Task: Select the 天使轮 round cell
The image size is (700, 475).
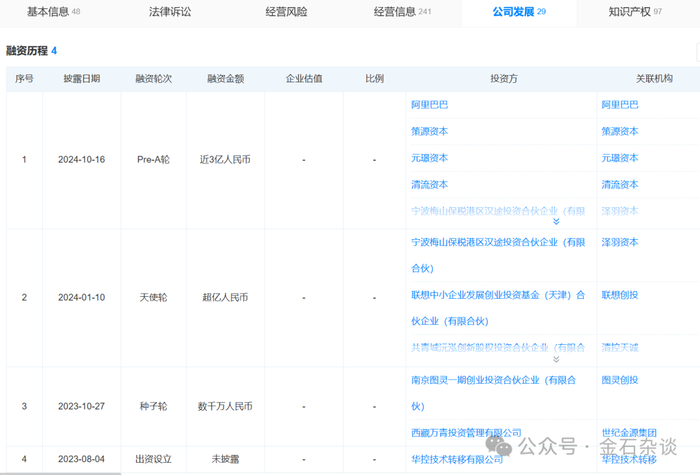Action: [154, 298]
